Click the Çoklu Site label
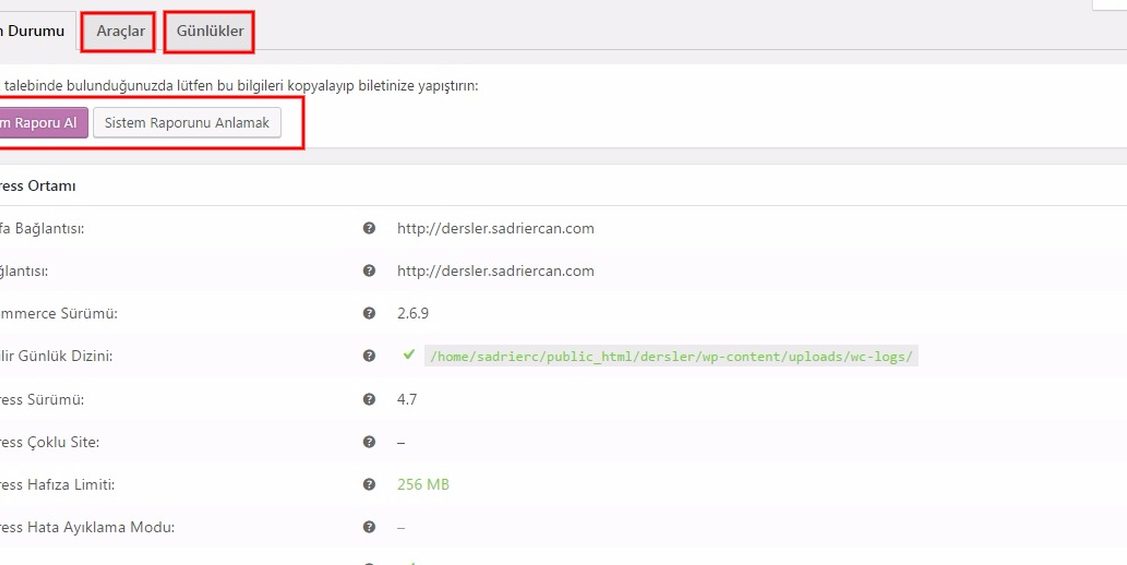 click(x=50, y=442)
